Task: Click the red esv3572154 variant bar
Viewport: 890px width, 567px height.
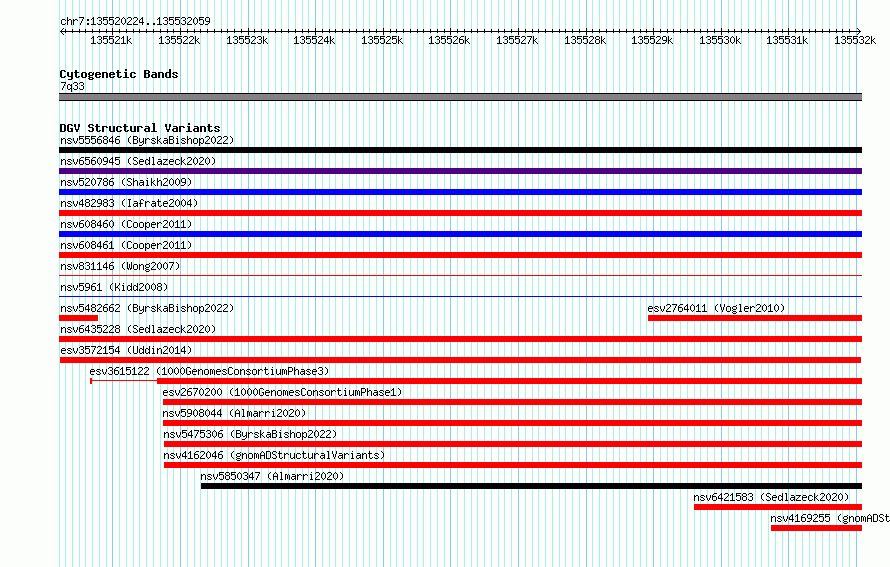Action: 460,360
